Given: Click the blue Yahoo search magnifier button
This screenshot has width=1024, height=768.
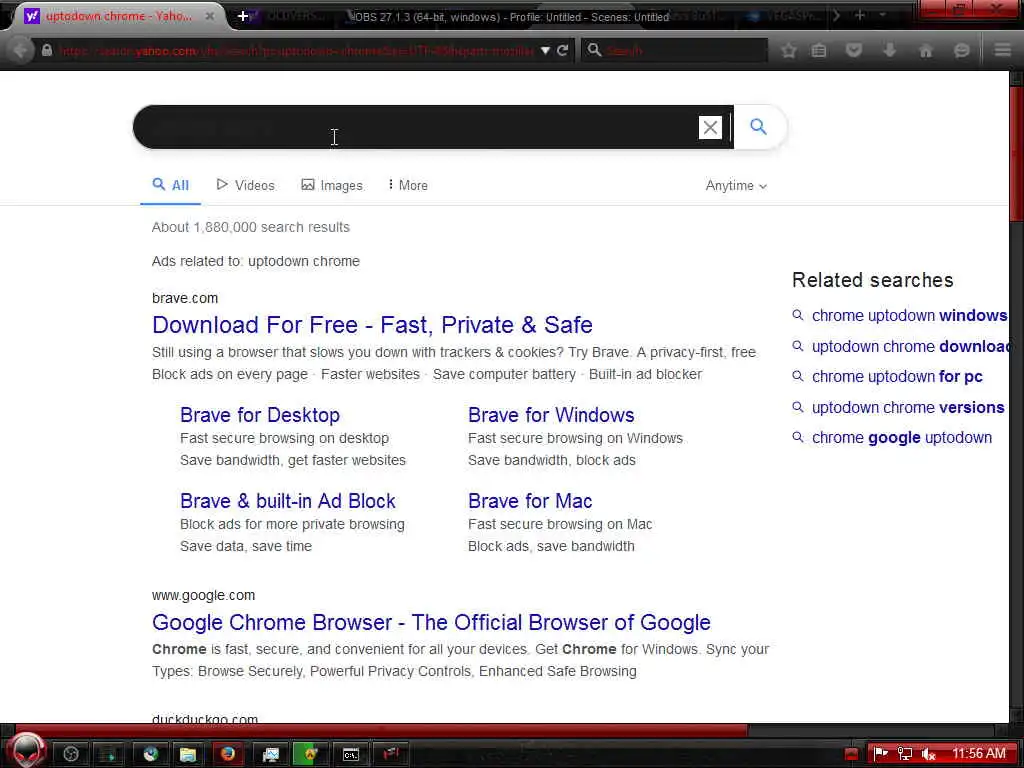Looking at the screenshot, I should 758,127.
